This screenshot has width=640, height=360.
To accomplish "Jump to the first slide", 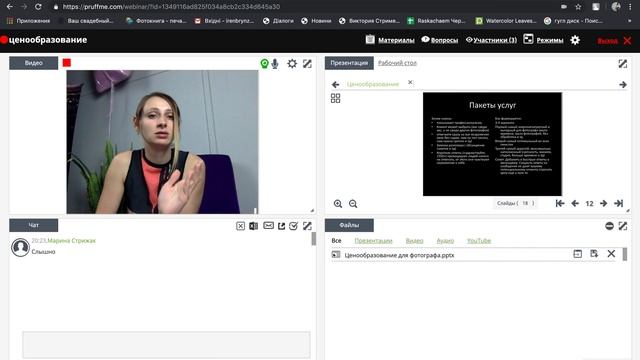I will pos(560,203).
